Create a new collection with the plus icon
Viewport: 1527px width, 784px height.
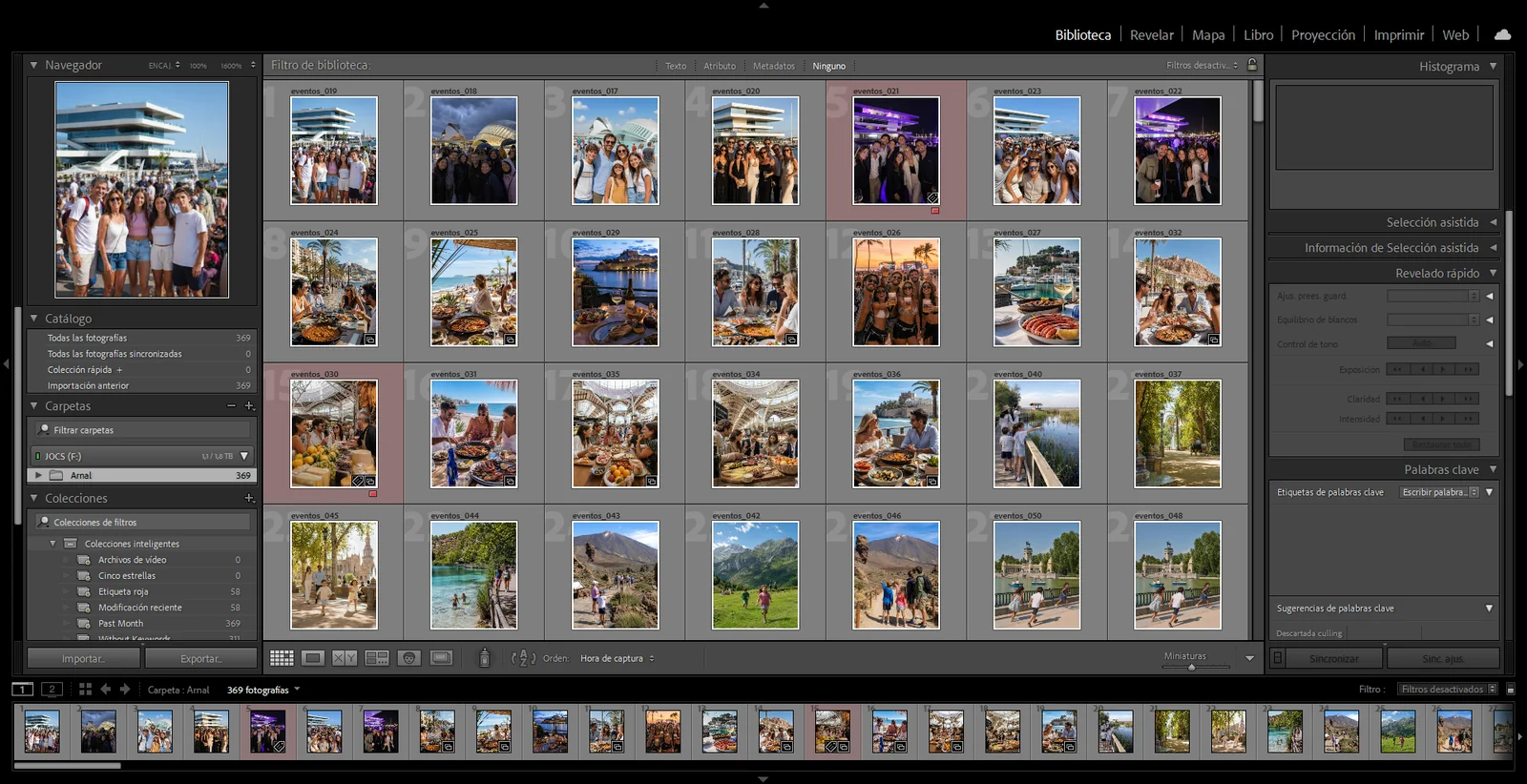point(249,498)
